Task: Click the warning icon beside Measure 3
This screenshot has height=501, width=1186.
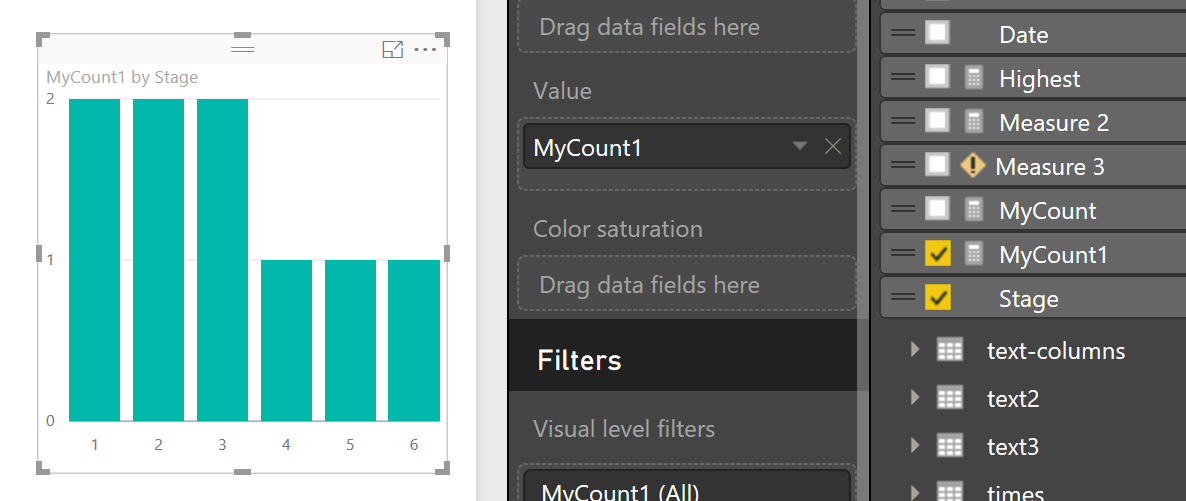Action: pos(972,166)
